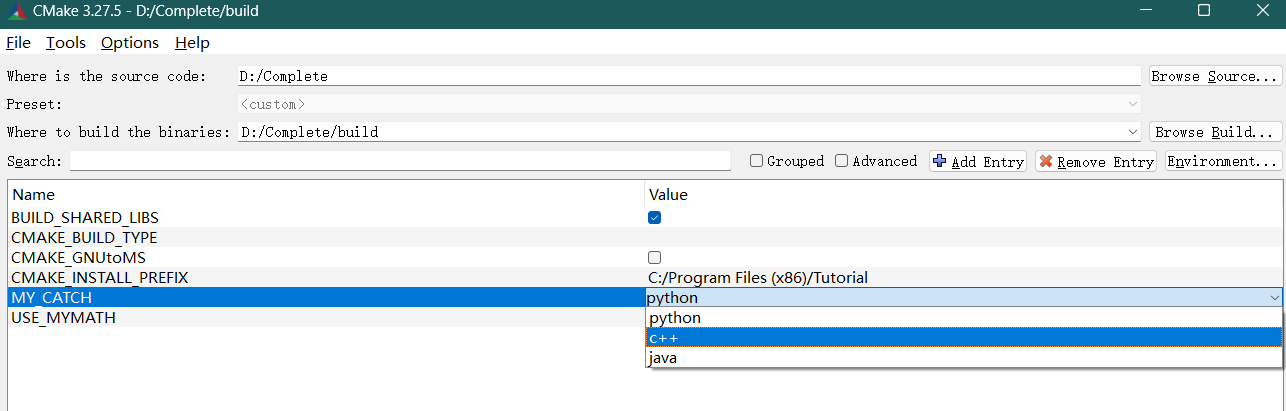Enable the Advanced checkbox

pos(842,161)
